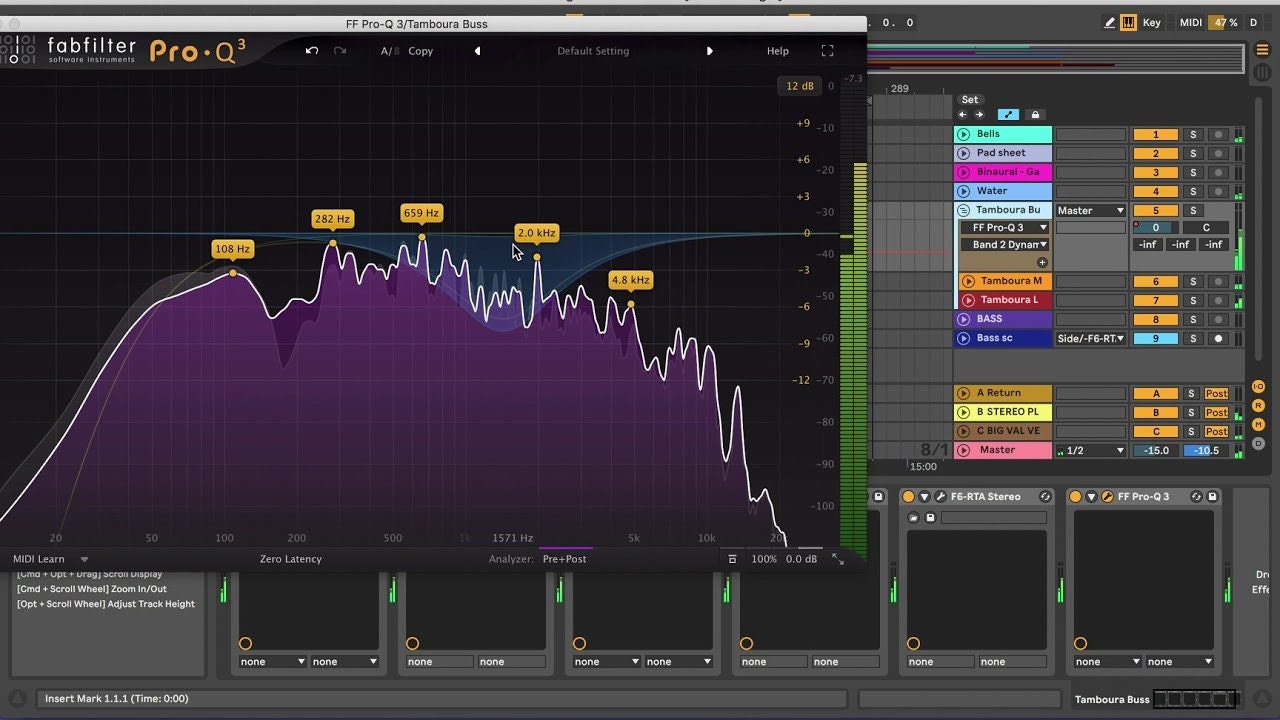Open the Help menu in Pro-Q 3
This screenshot has height=720, width=1280.
[778, 51]
